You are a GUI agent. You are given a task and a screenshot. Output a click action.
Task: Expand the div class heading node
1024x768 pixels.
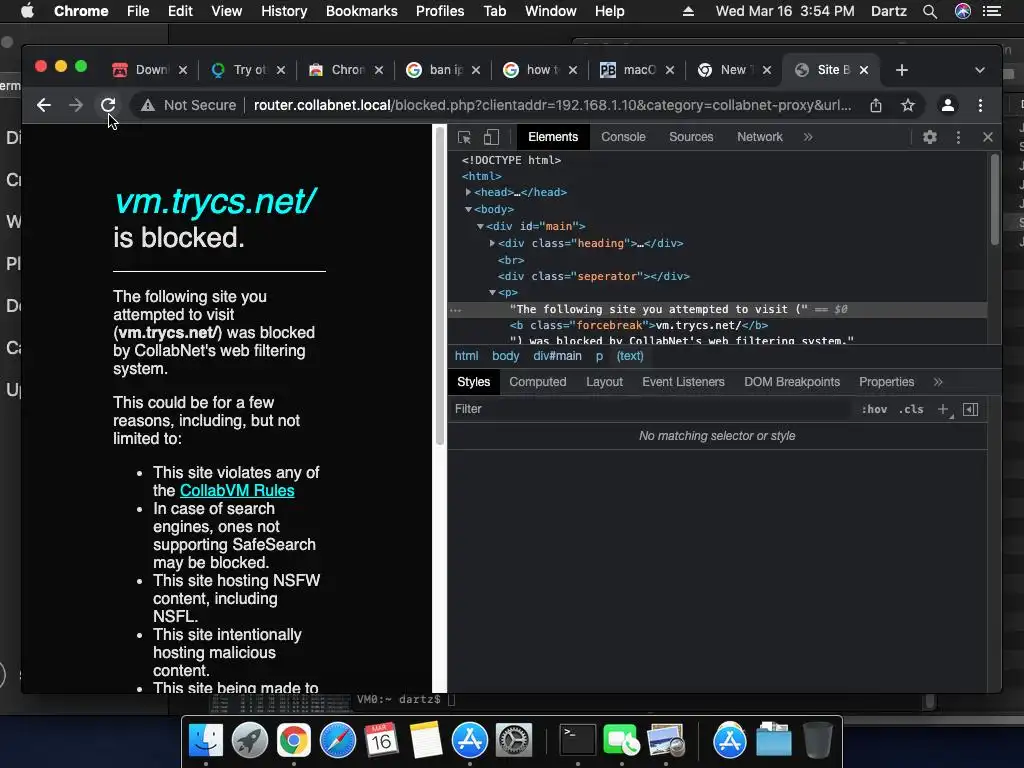[492, 243]
